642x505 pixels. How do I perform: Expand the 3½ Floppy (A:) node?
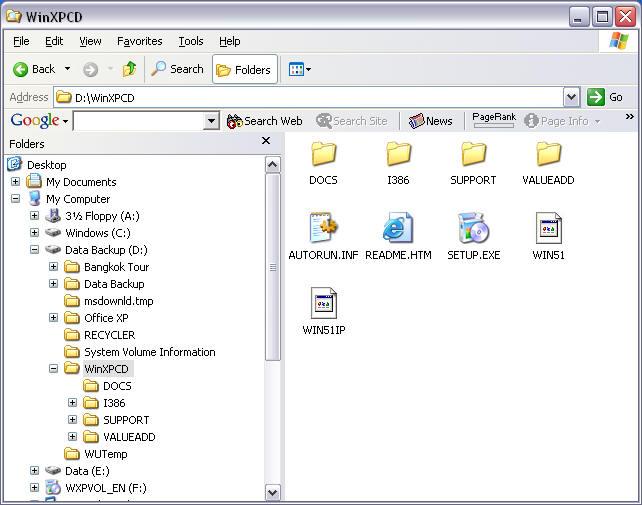pos(34,215)
